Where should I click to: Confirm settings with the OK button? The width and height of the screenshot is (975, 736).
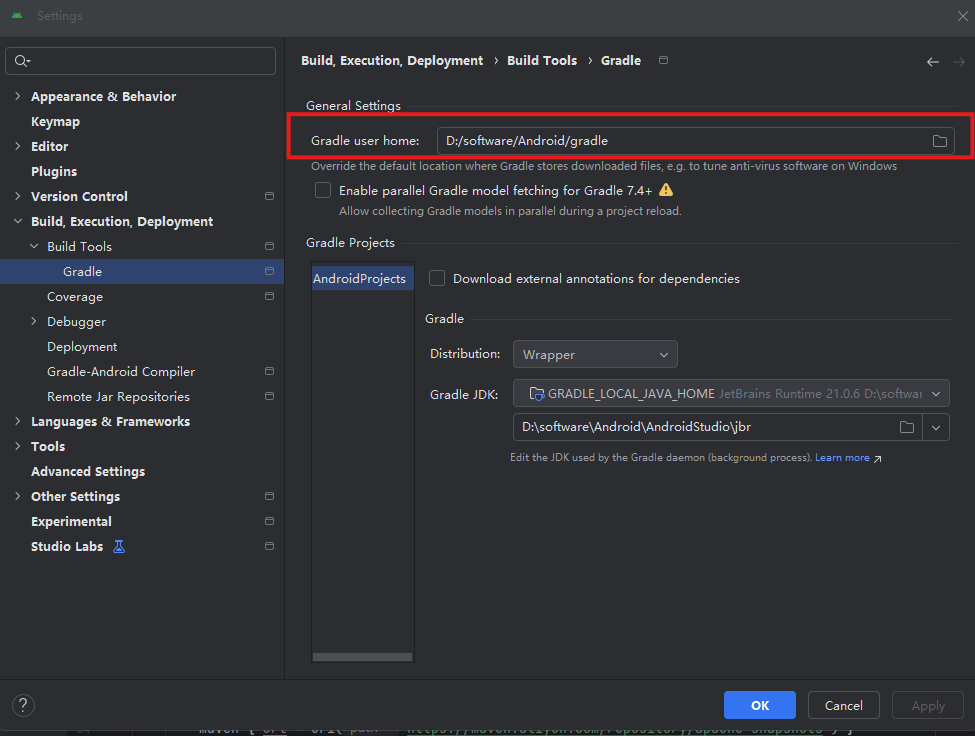tap(760, 705)
